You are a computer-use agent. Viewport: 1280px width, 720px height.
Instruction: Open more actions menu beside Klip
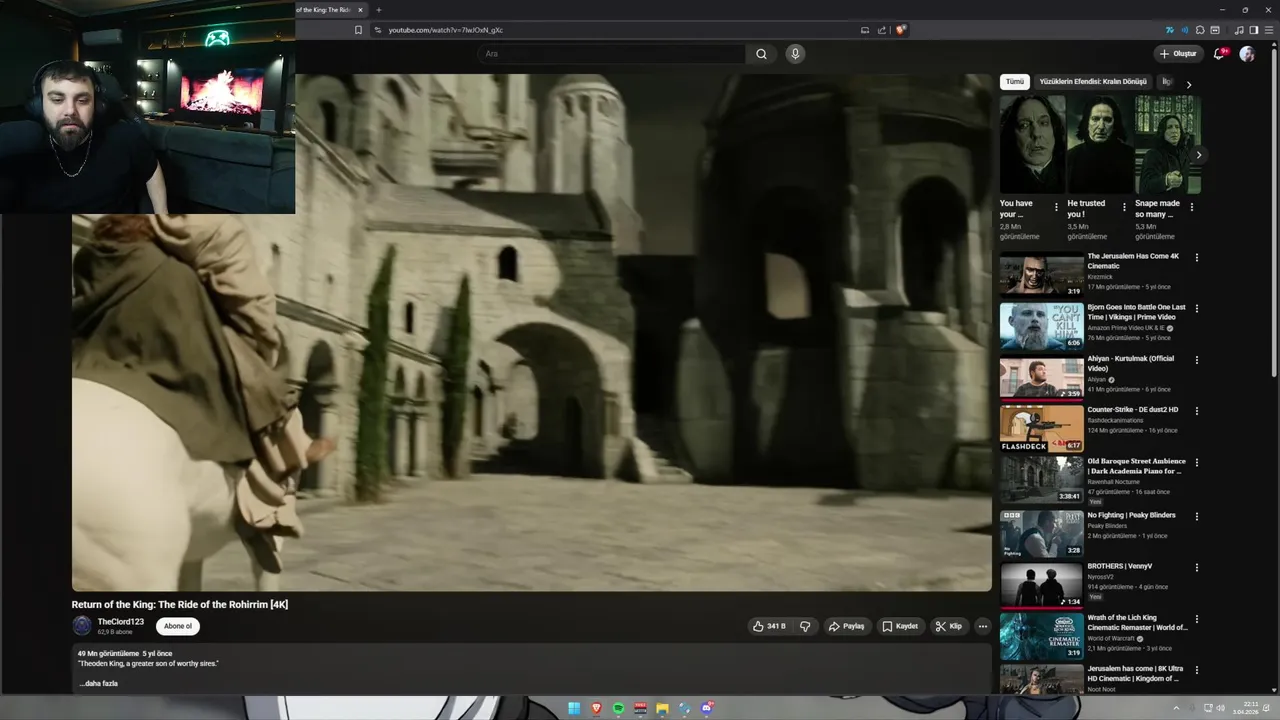982,626
